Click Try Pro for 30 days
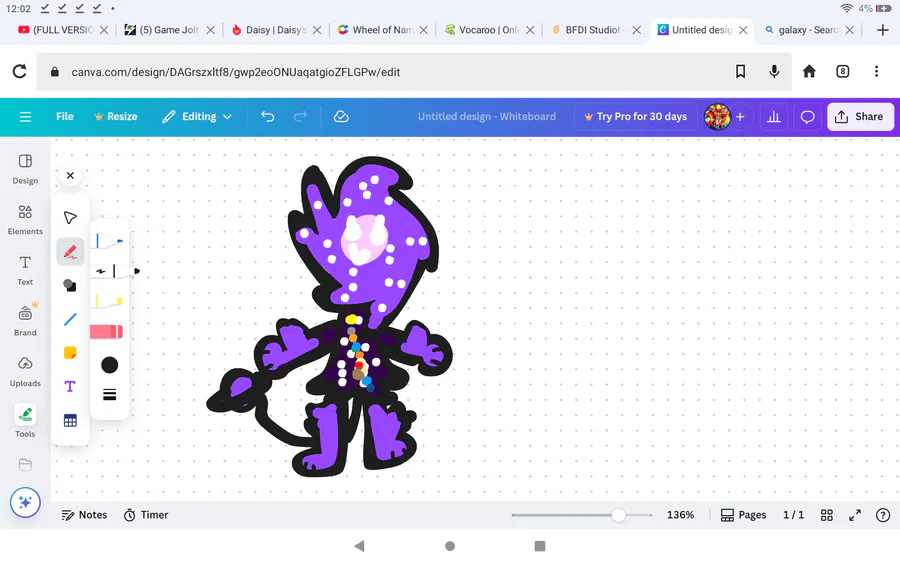 point(636,117)
